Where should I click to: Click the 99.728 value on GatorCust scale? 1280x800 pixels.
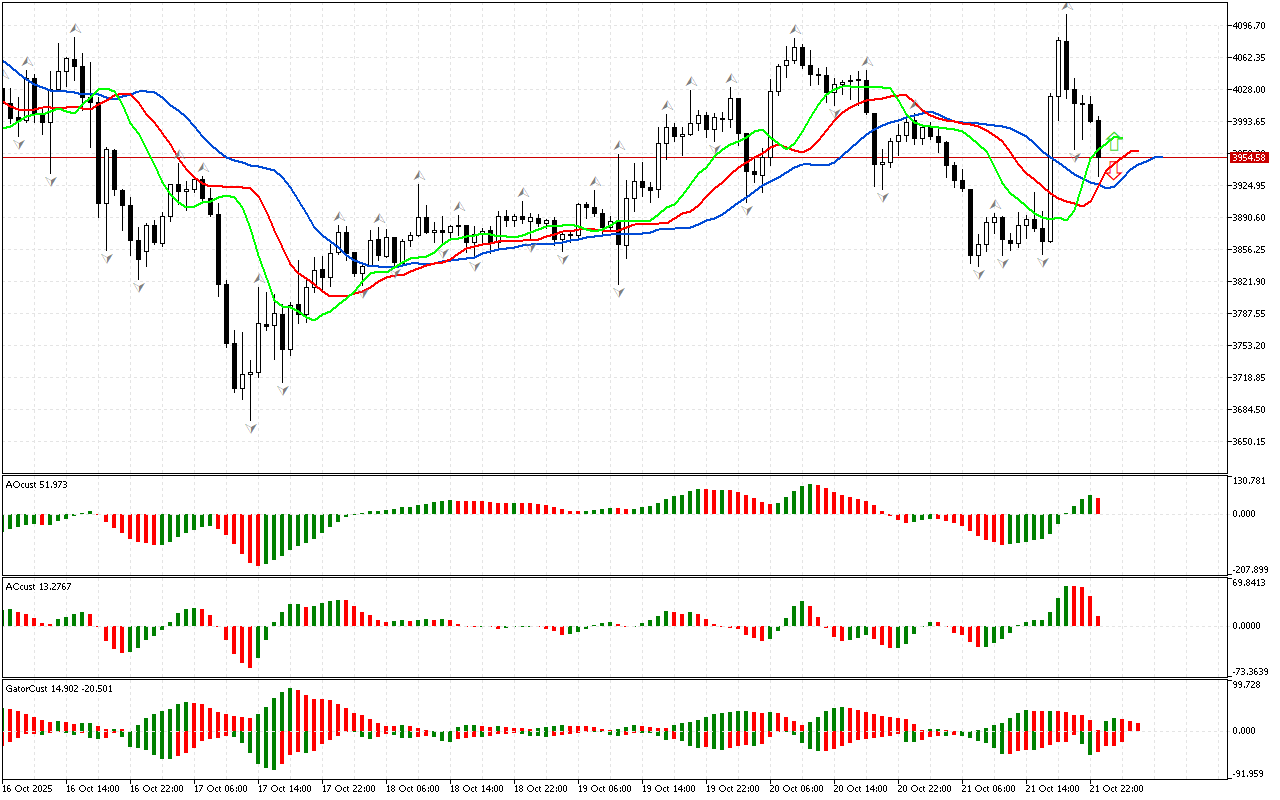coord(1249,685)
